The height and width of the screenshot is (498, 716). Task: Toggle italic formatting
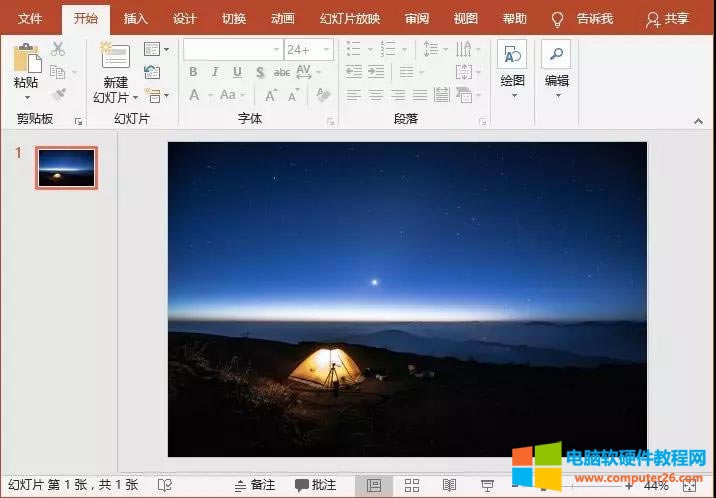[x=215, y=72]
